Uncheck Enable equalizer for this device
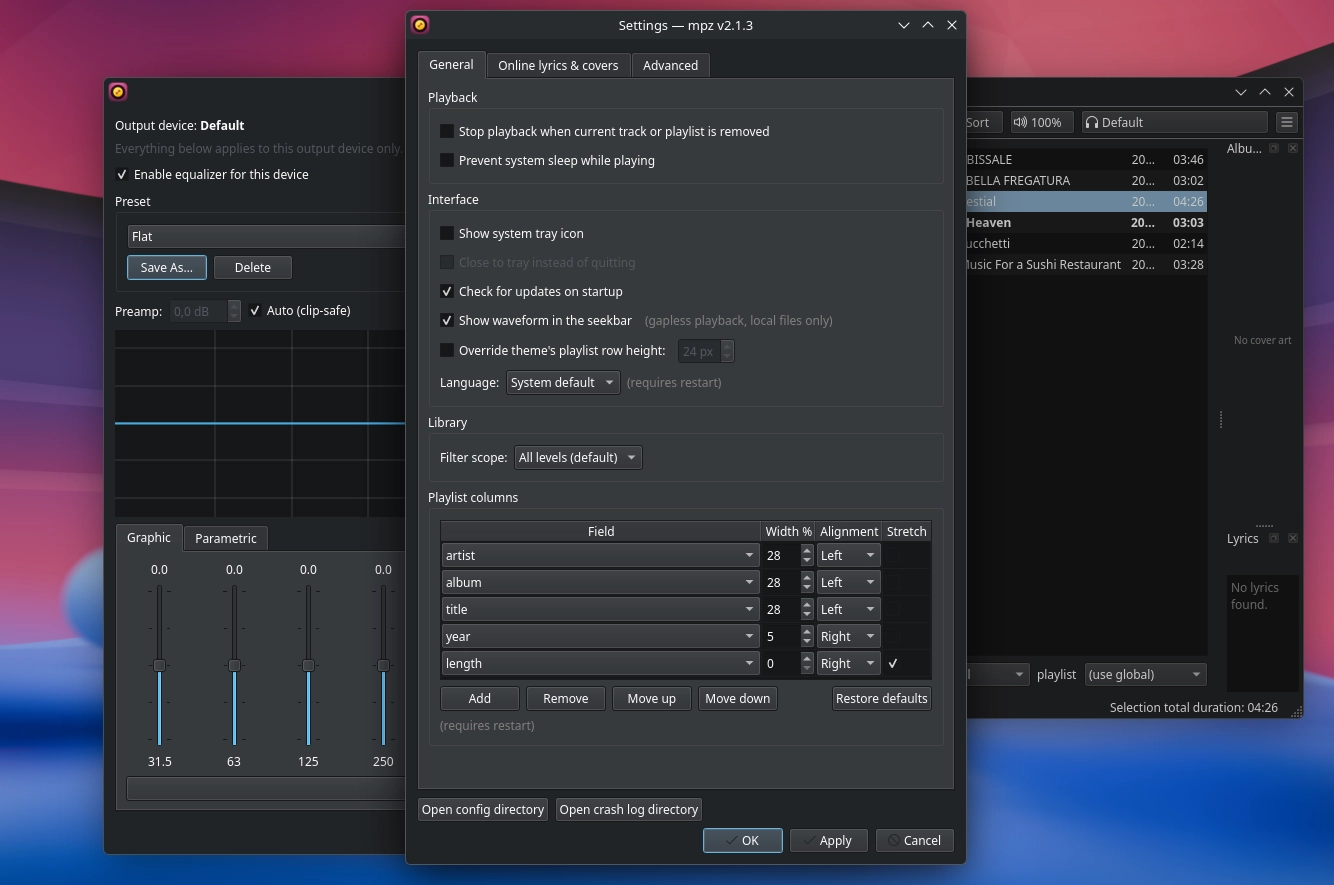The image size is (1334, 885). [x=122, y=174]
